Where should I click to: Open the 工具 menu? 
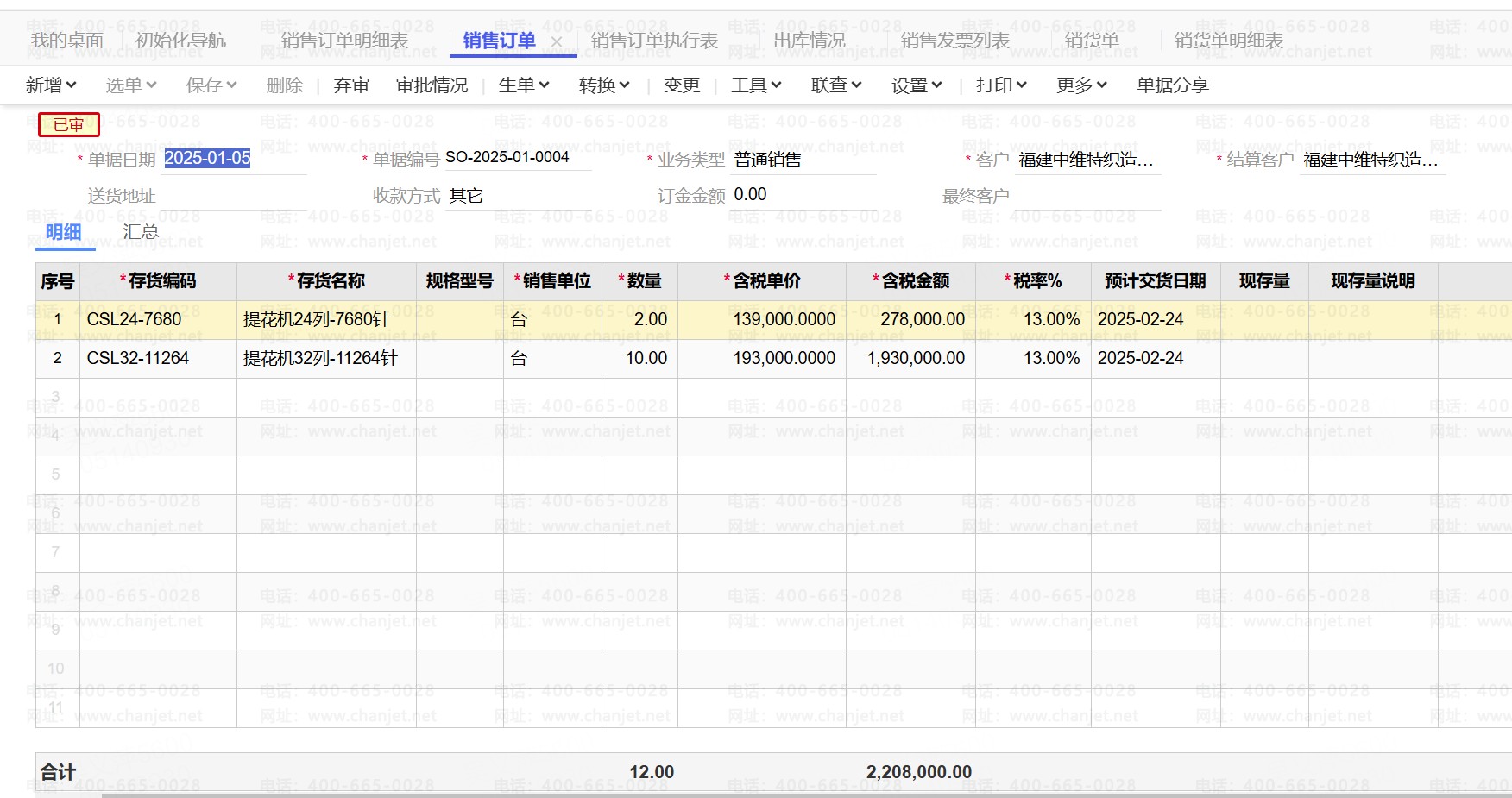click(756, 85)
